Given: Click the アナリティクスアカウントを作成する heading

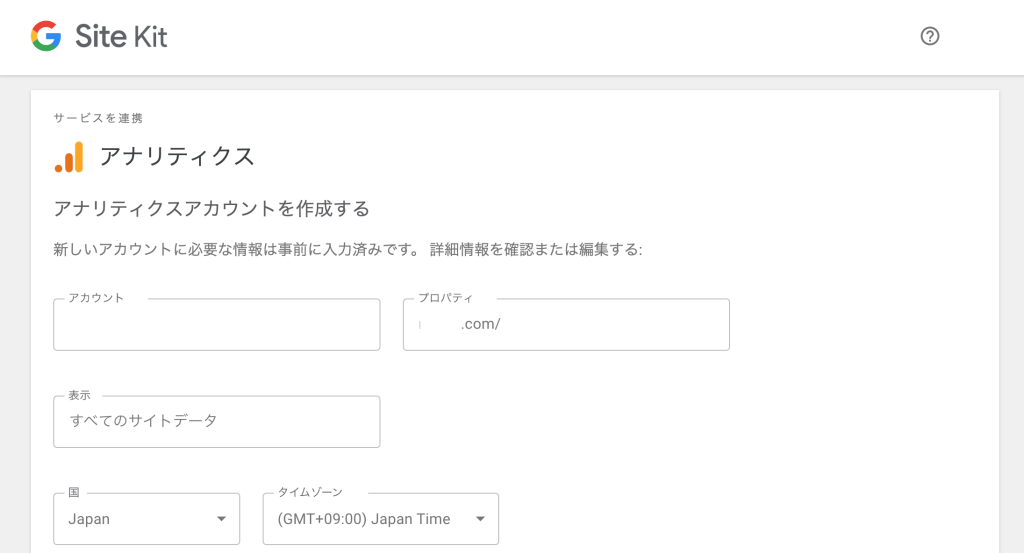Looking at the screenshot, I should coord(212,209).
